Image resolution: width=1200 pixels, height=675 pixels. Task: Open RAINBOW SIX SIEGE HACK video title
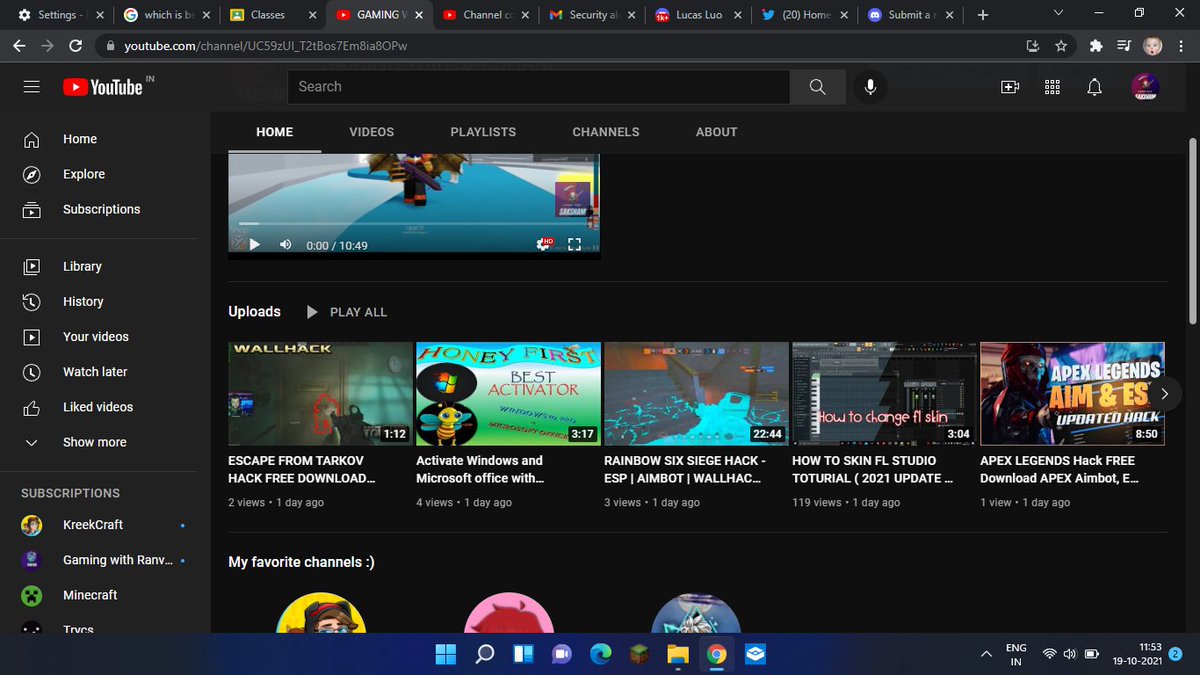[684, 469]
